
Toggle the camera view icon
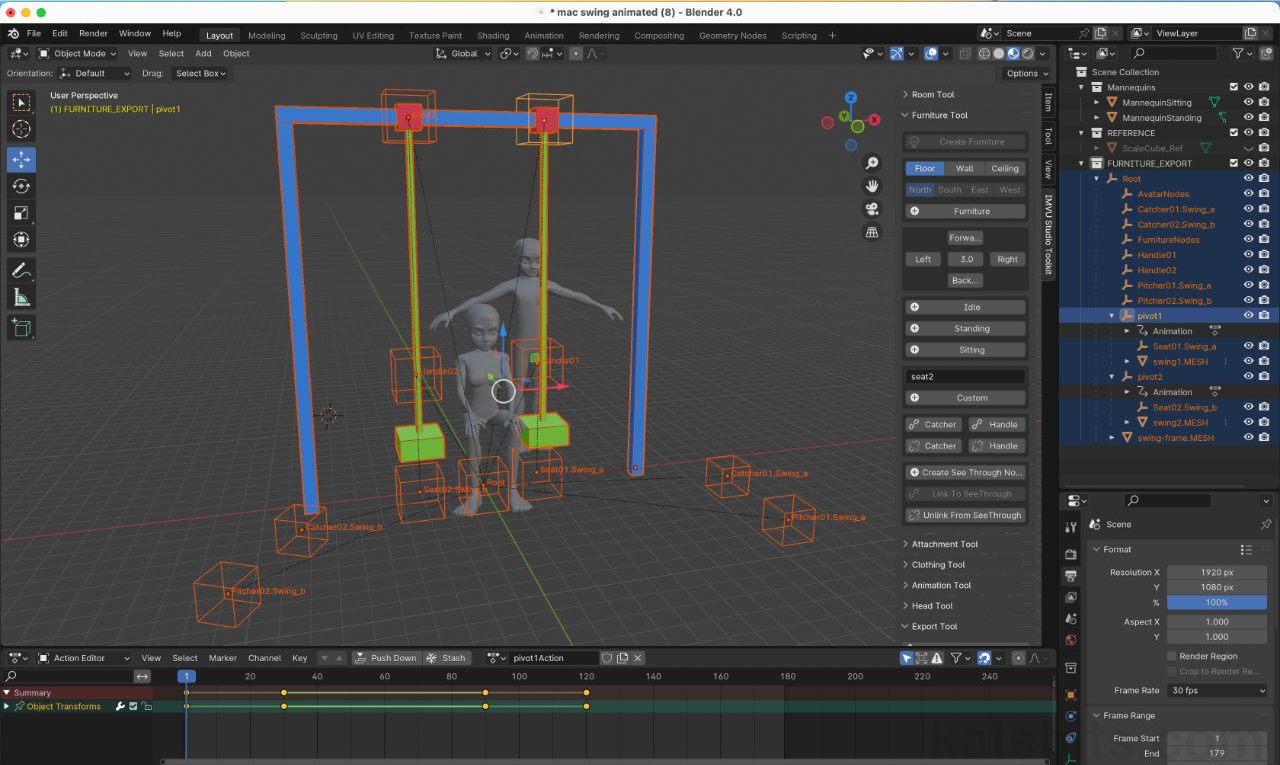tap(872, 209)
